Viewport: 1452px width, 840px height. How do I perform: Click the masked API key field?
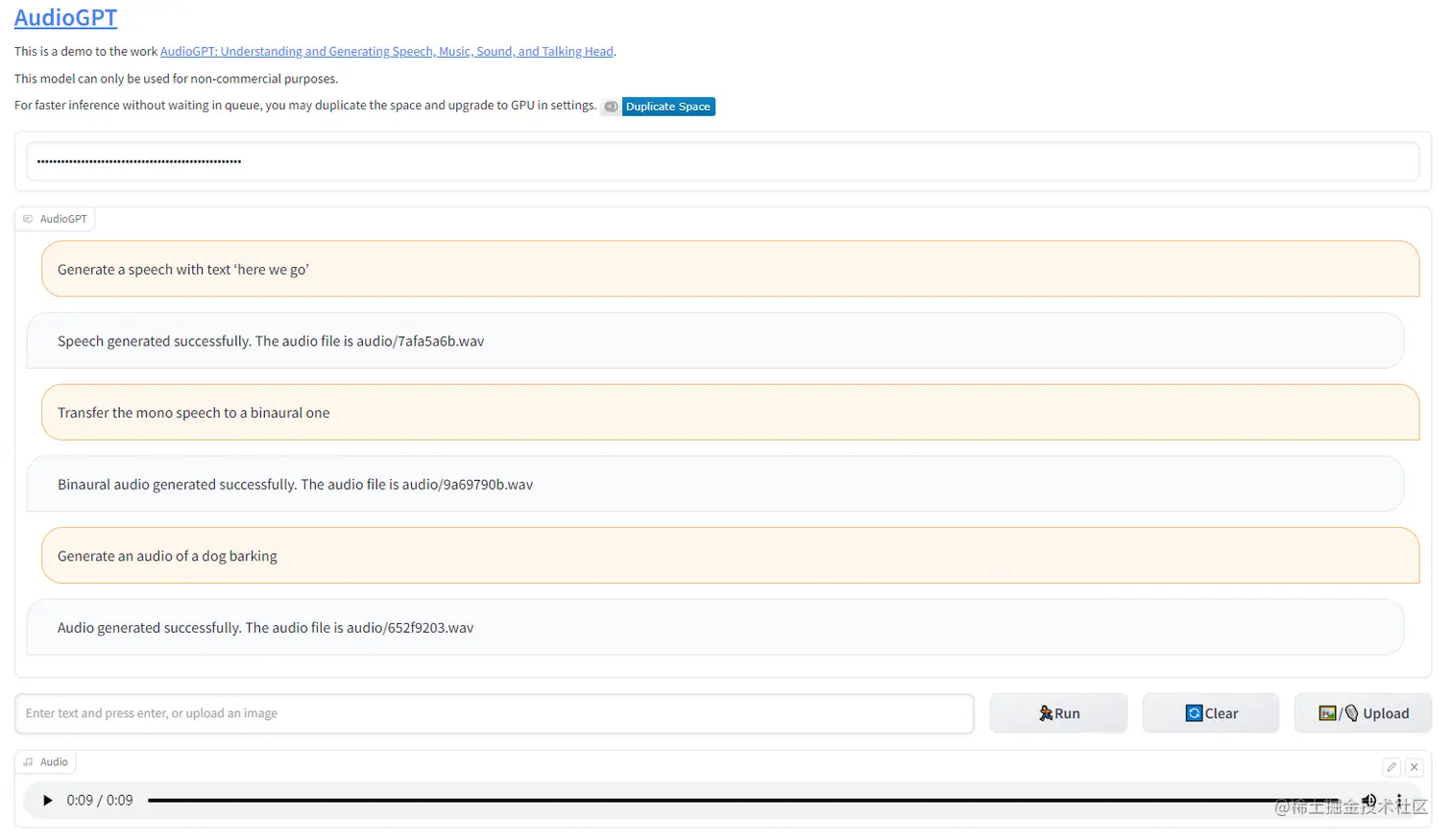tap(722, 161)
